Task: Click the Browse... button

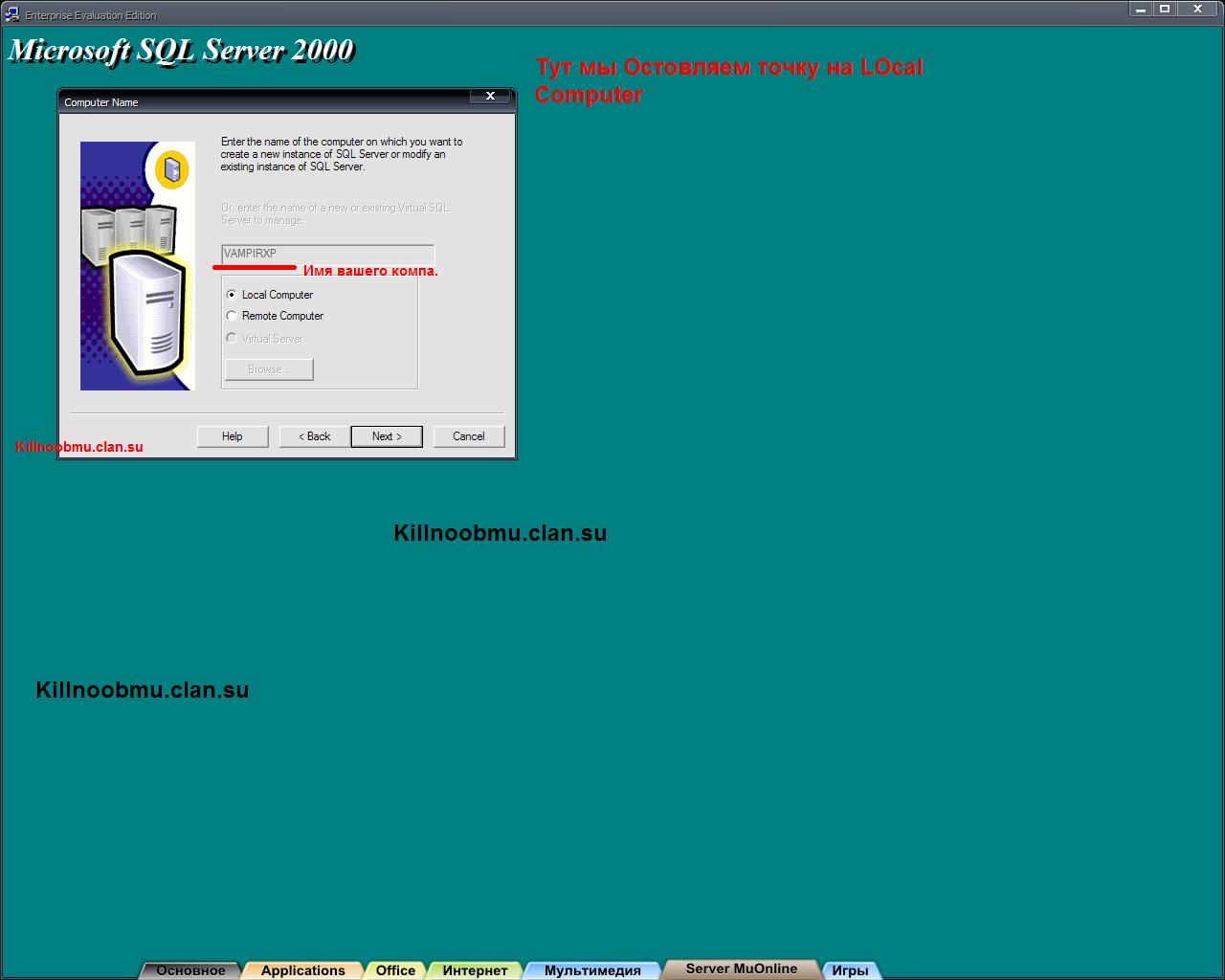Action: [269, 369]
